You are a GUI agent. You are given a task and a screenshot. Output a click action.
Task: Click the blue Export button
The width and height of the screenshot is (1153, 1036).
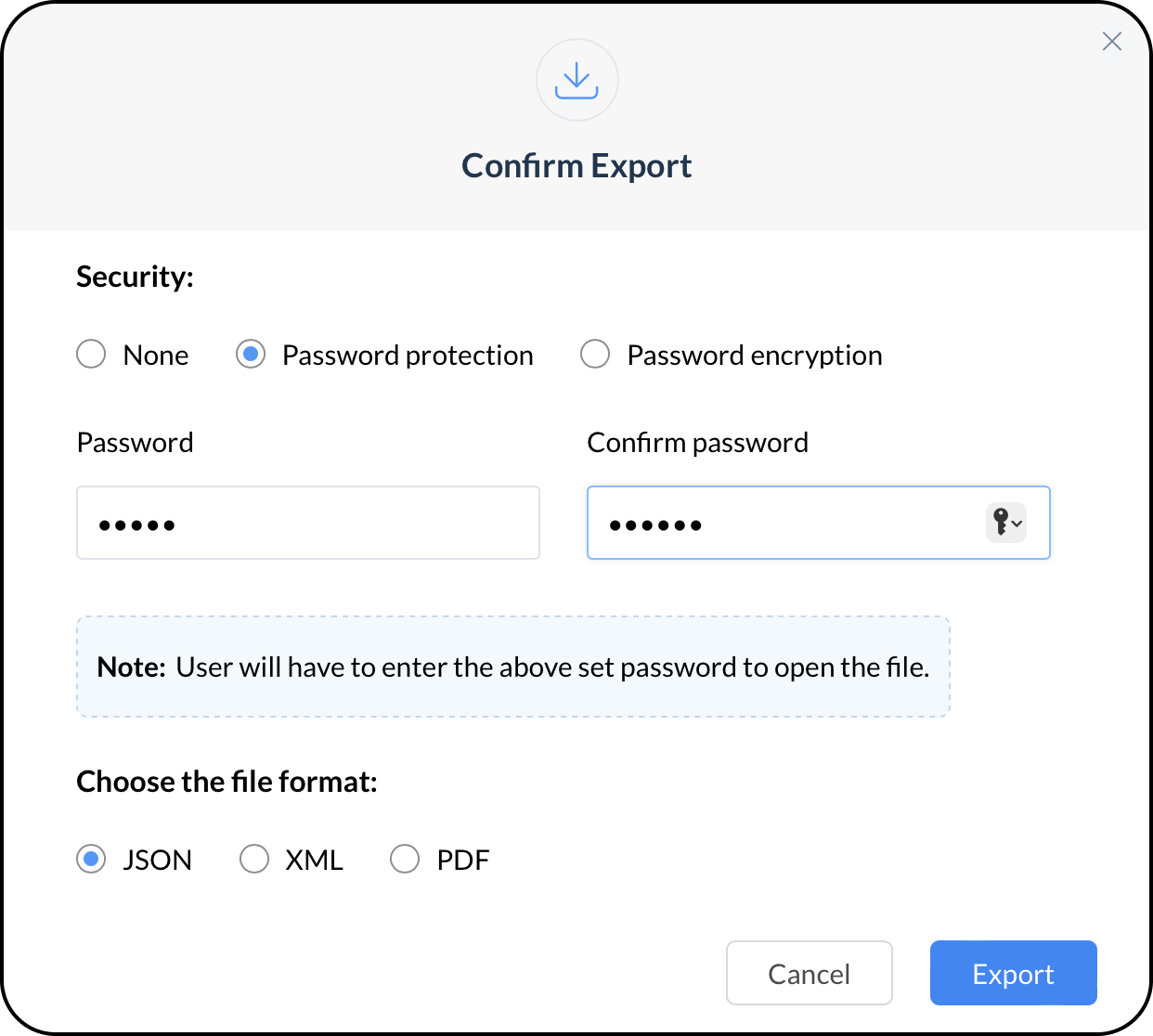click(1014, 973)
